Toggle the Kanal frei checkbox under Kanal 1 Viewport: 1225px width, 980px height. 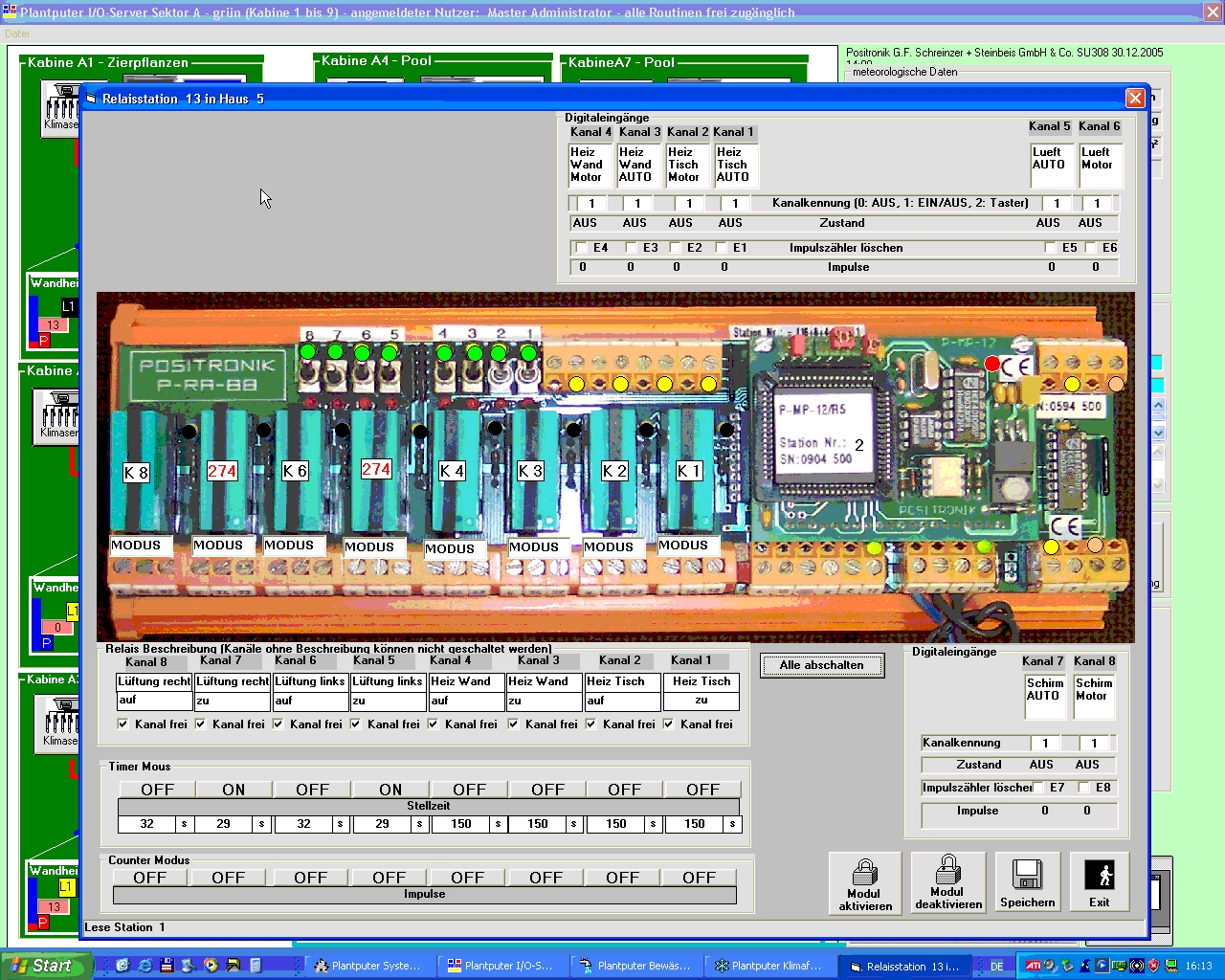click(x=668, y=724)
